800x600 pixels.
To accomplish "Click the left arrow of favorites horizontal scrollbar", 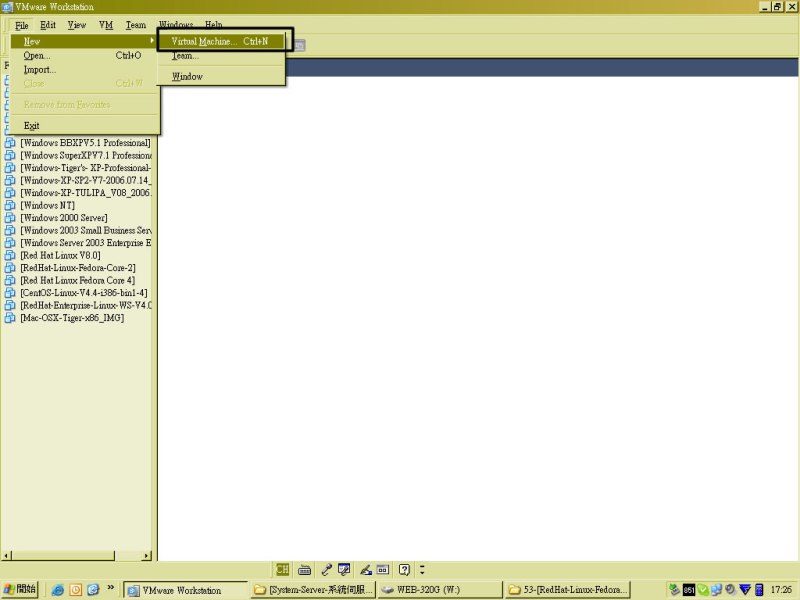I will [6, 555].
